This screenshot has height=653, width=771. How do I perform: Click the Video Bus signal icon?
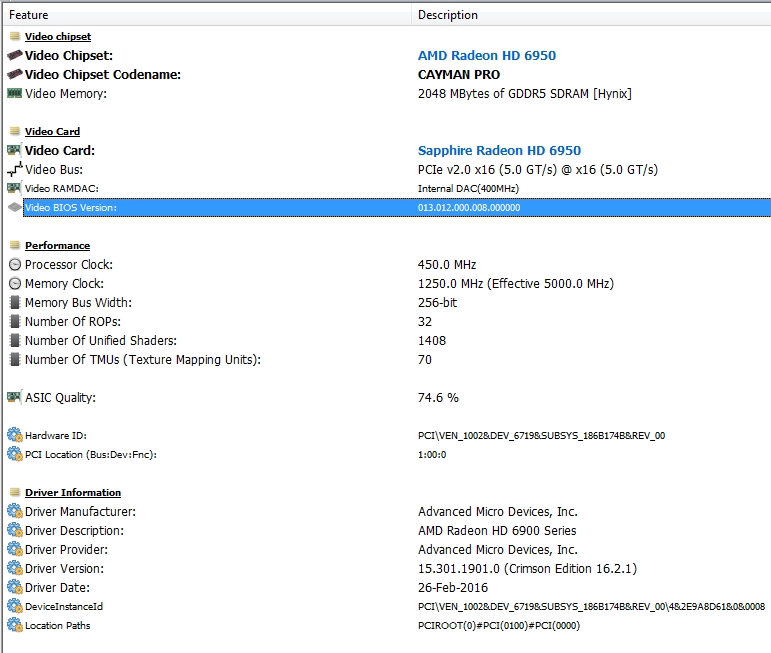tap(15, 169)
